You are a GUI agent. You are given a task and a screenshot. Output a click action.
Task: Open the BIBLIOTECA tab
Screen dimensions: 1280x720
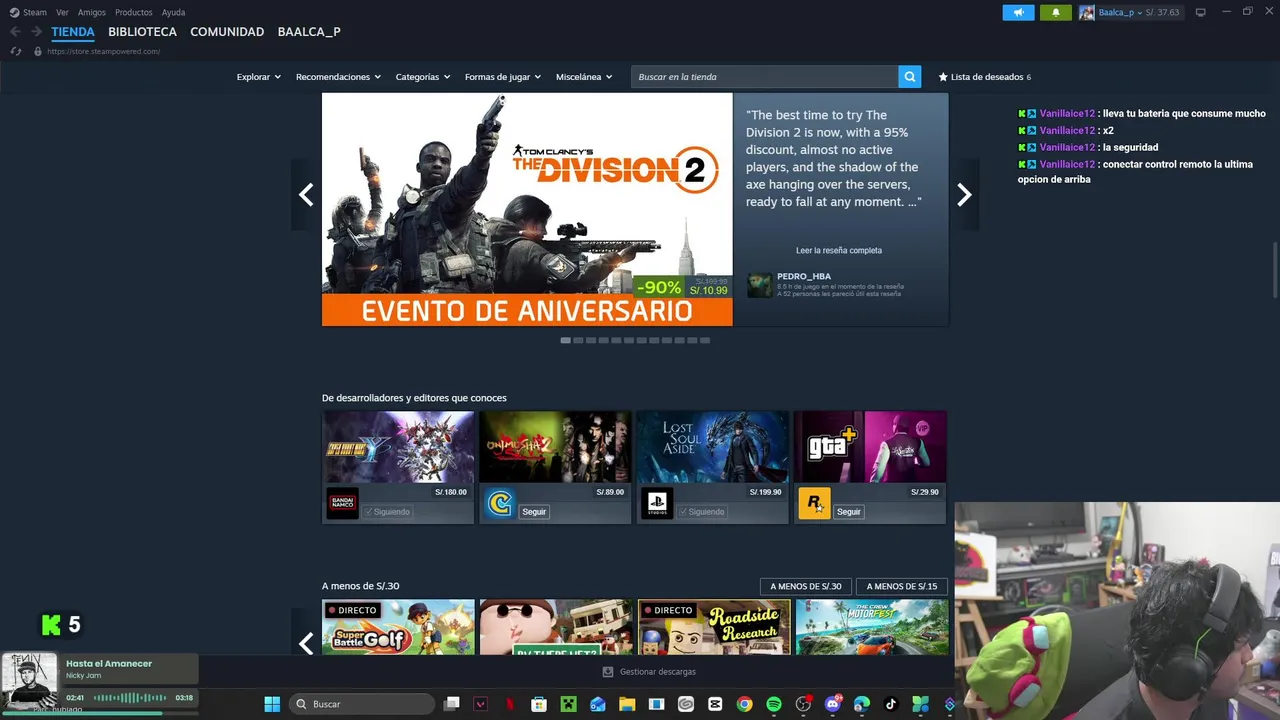click(x=142, y=32)
